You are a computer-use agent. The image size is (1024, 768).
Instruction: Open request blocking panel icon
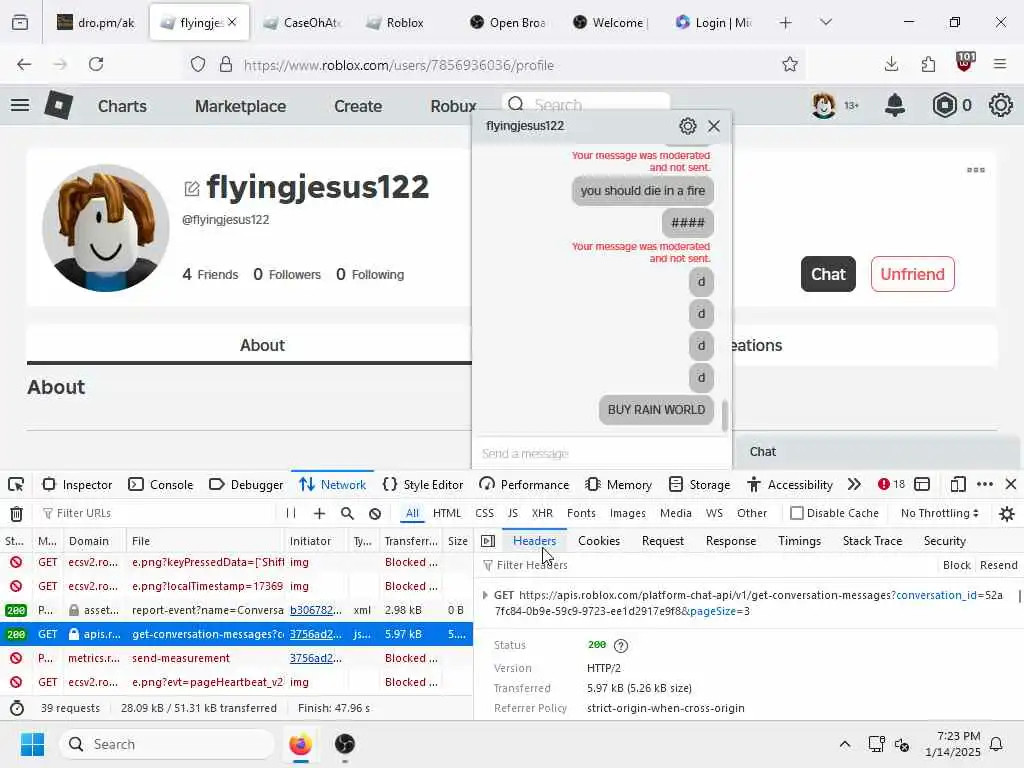pyautogui.click(x=375, y=513)
